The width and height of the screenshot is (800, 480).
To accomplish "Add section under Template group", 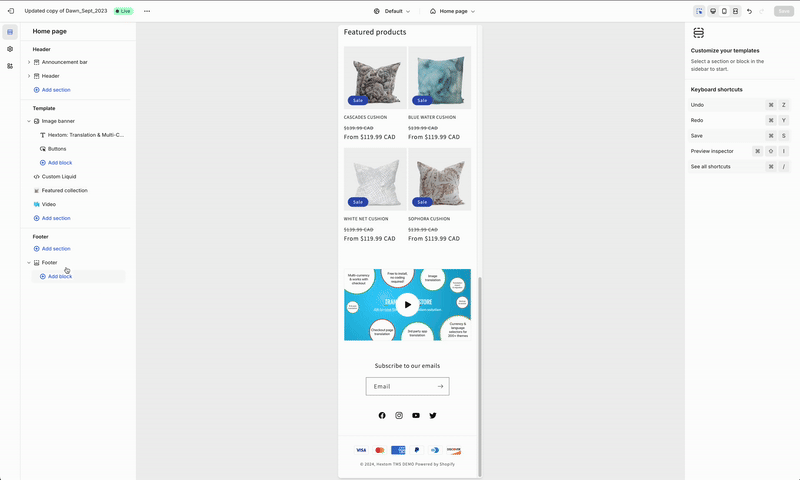I will click(52, 218).
